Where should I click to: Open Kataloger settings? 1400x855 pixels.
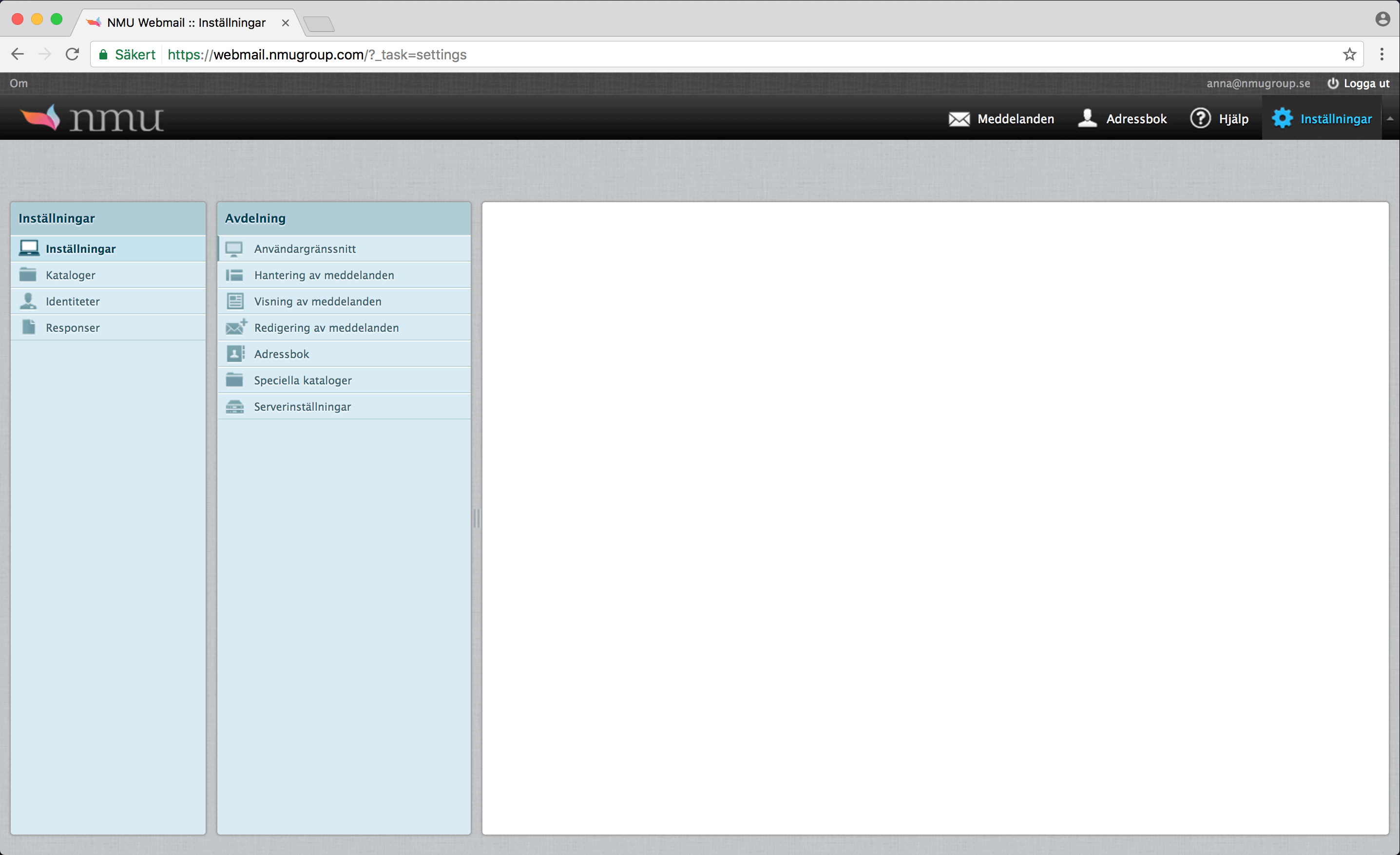click(108, 274)
